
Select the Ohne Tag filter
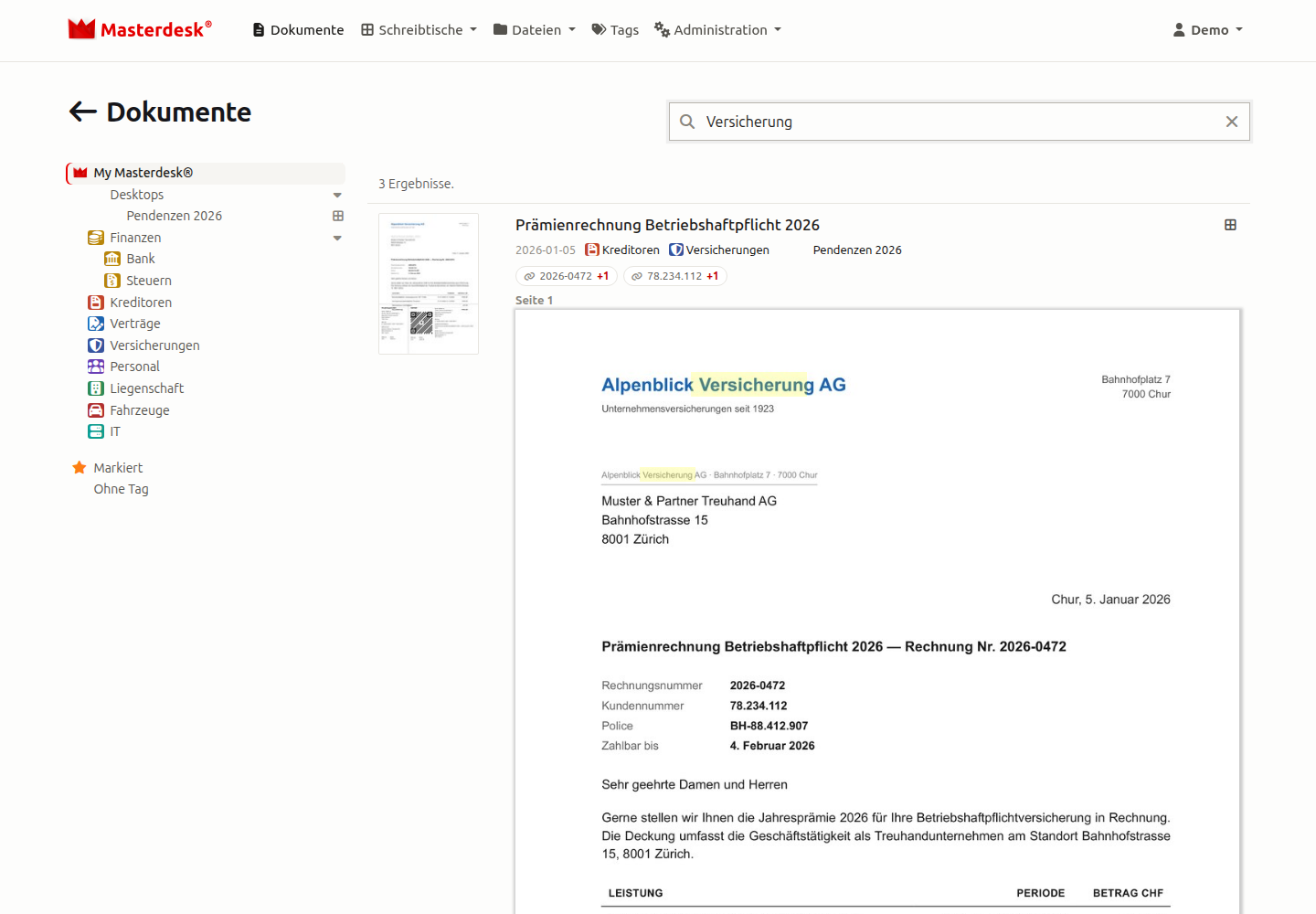point(121,489)
